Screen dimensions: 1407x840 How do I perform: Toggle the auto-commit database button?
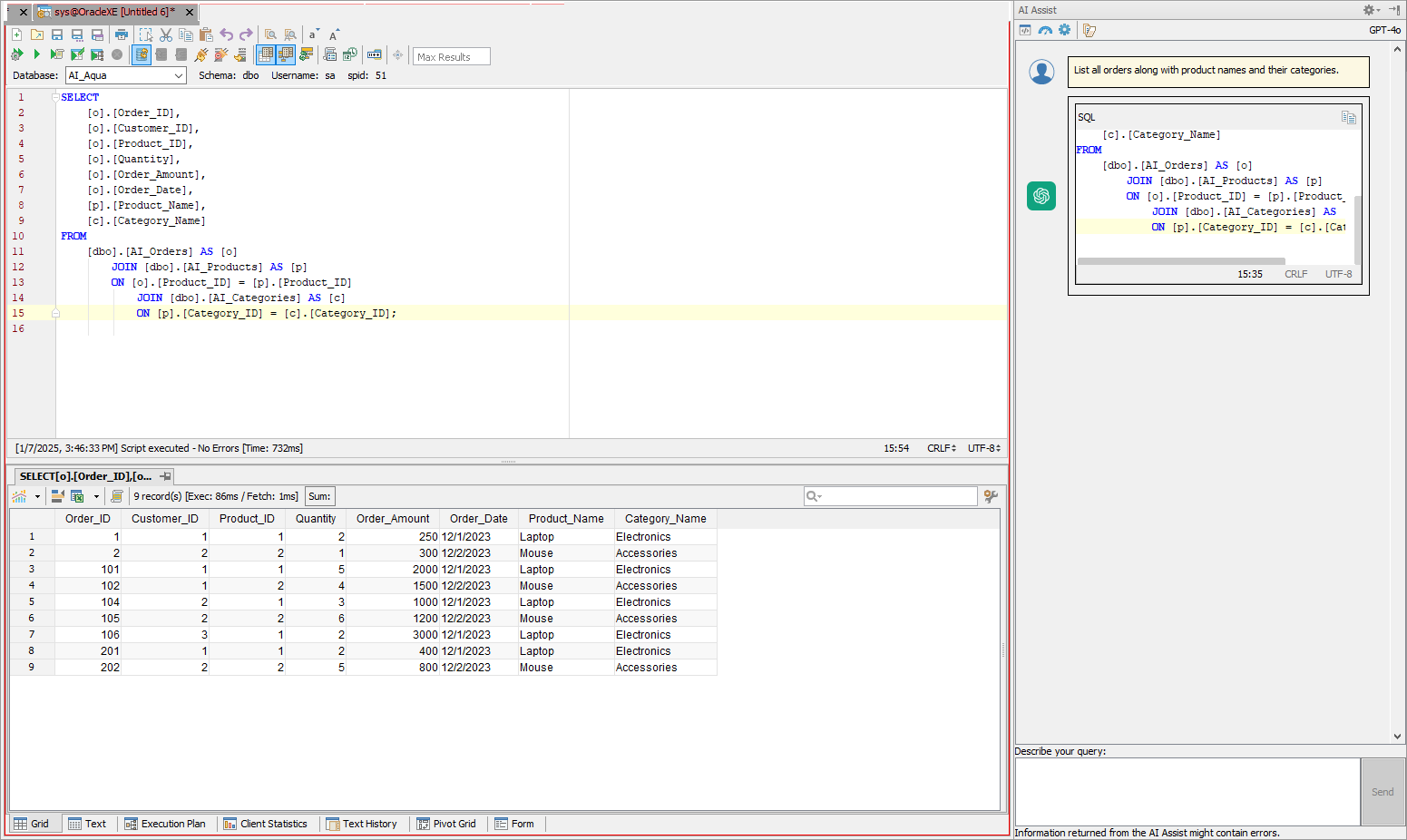142,54
